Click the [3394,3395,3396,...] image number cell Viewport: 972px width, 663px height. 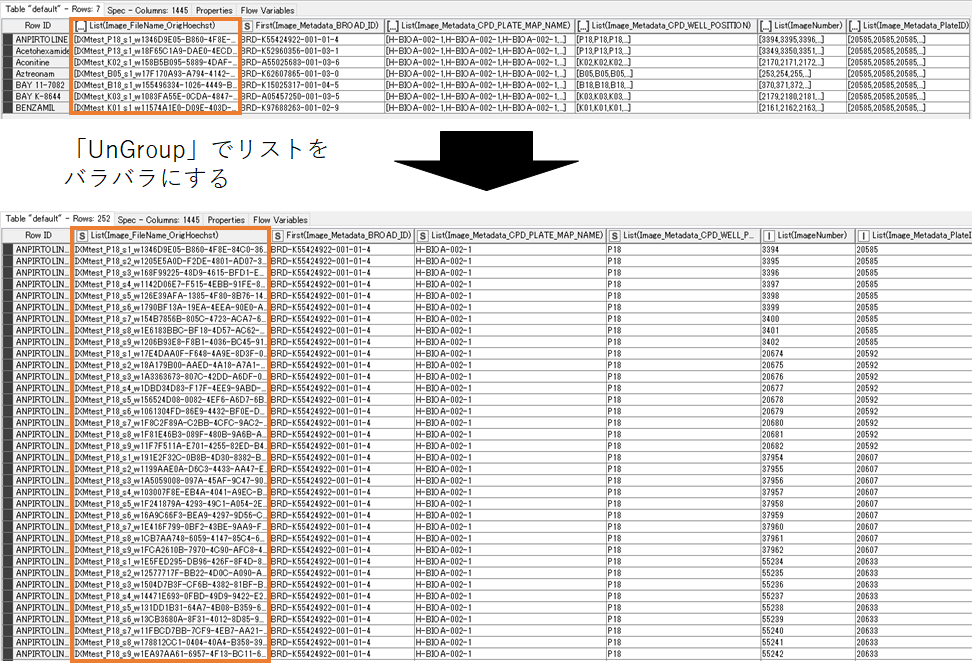coord(802,40)
